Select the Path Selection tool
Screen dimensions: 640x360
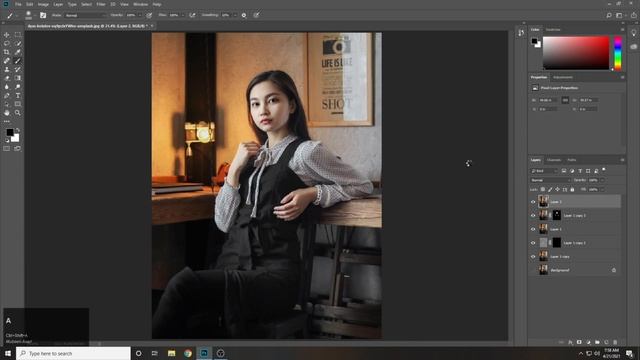(7, 104)
